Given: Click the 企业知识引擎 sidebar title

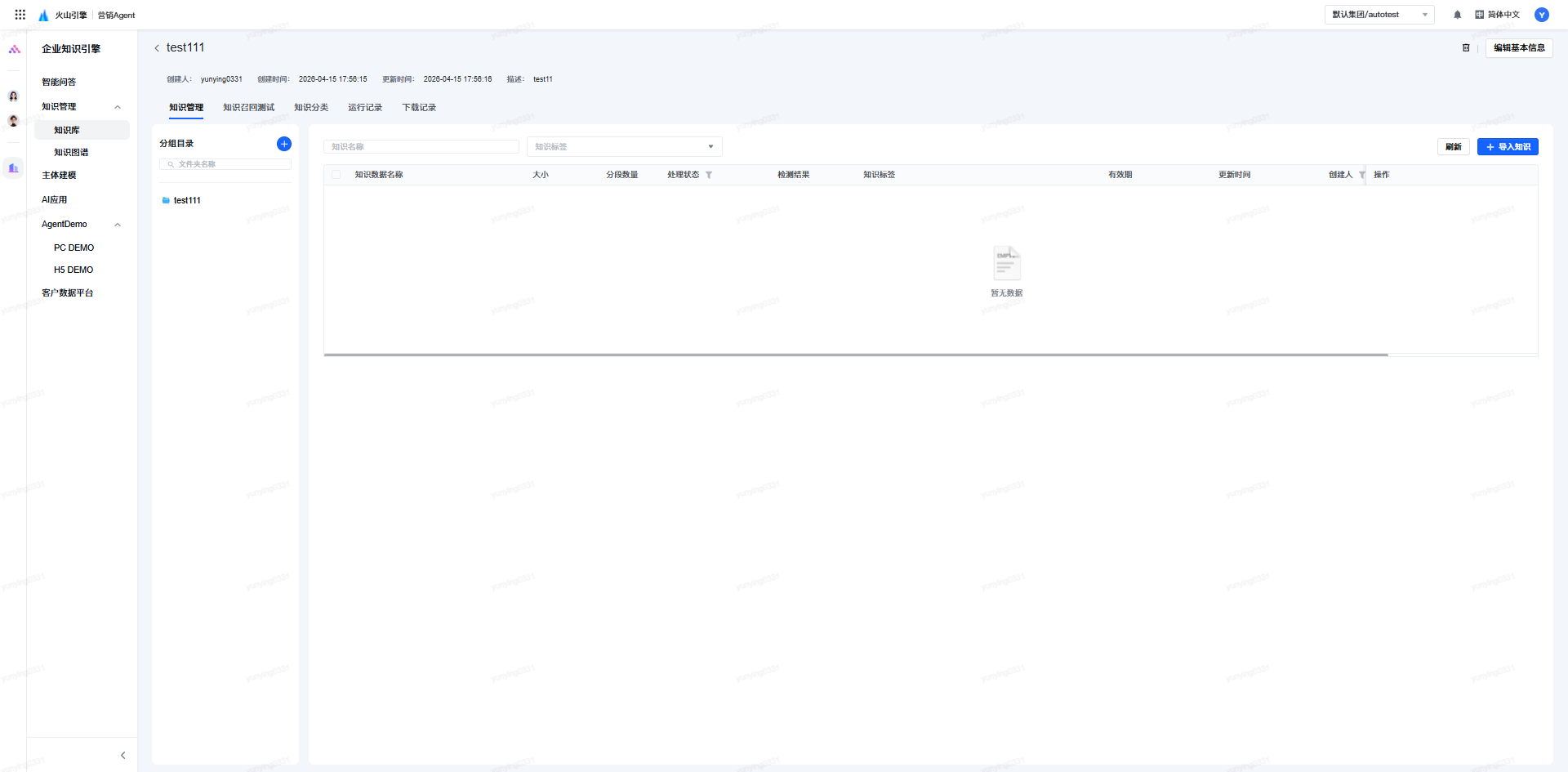Looking at the screenshot, I should (71, 49).
